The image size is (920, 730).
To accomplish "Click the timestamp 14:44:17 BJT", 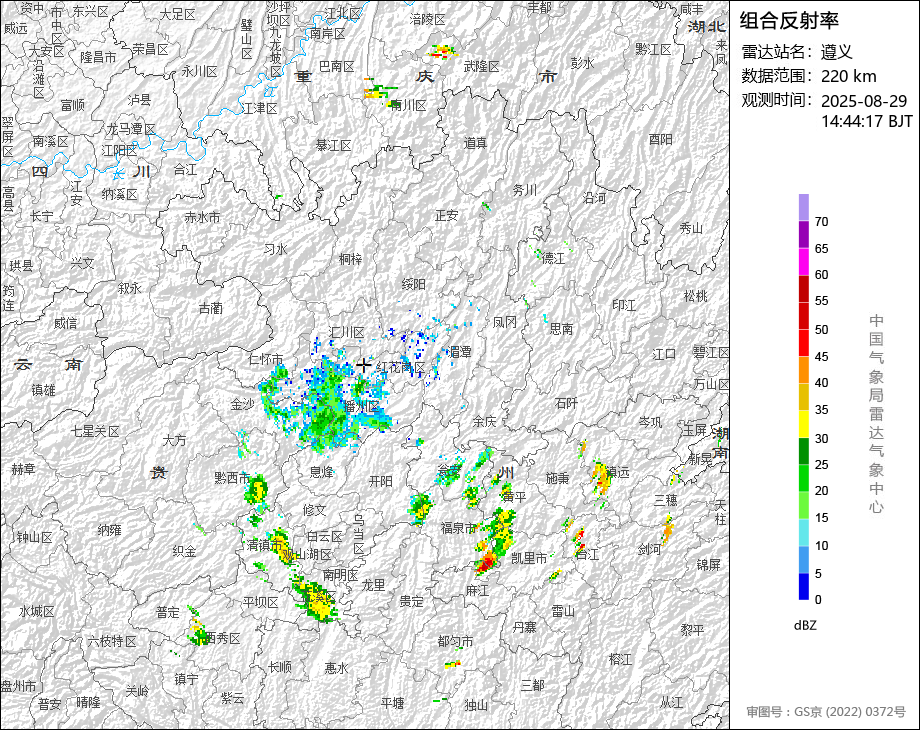I will (x=867, y=121).
